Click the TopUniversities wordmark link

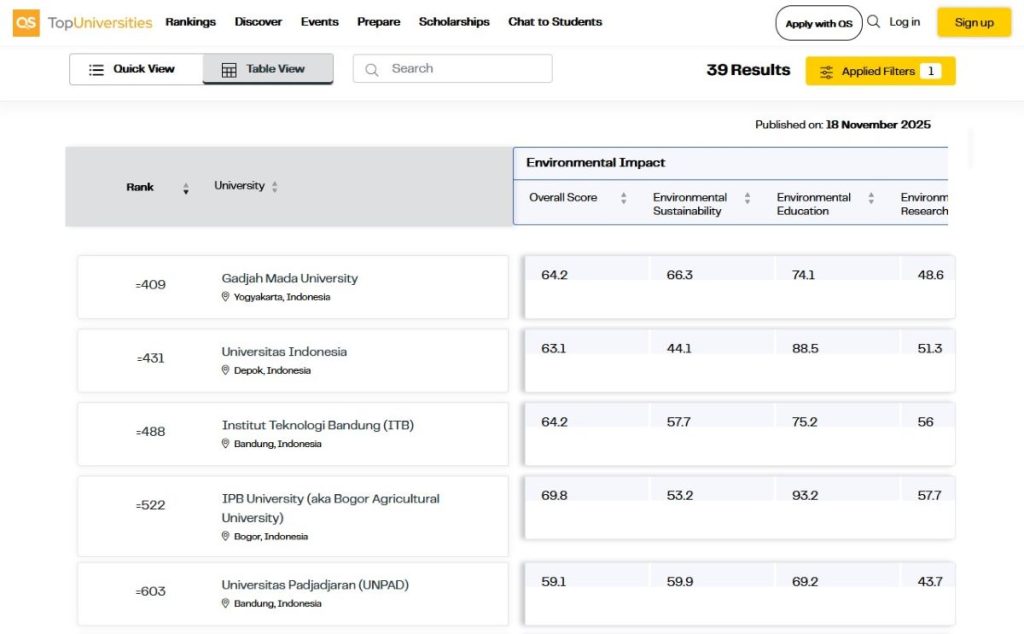click(x=100, y=23)
